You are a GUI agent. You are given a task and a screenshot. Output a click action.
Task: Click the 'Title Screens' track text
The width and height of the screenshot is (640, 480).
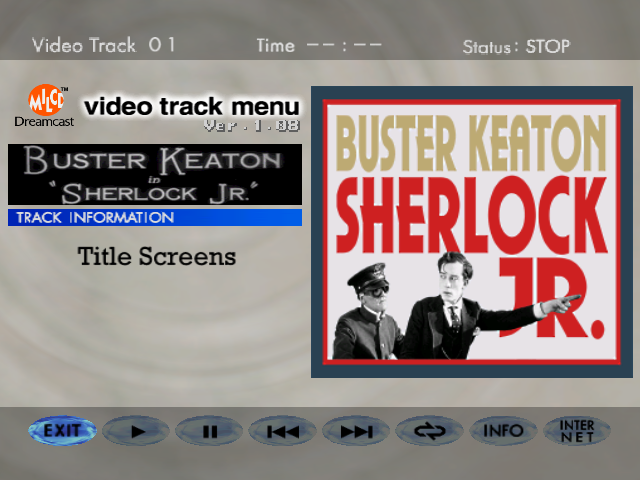pyautogui.click(x=157, y=257)
